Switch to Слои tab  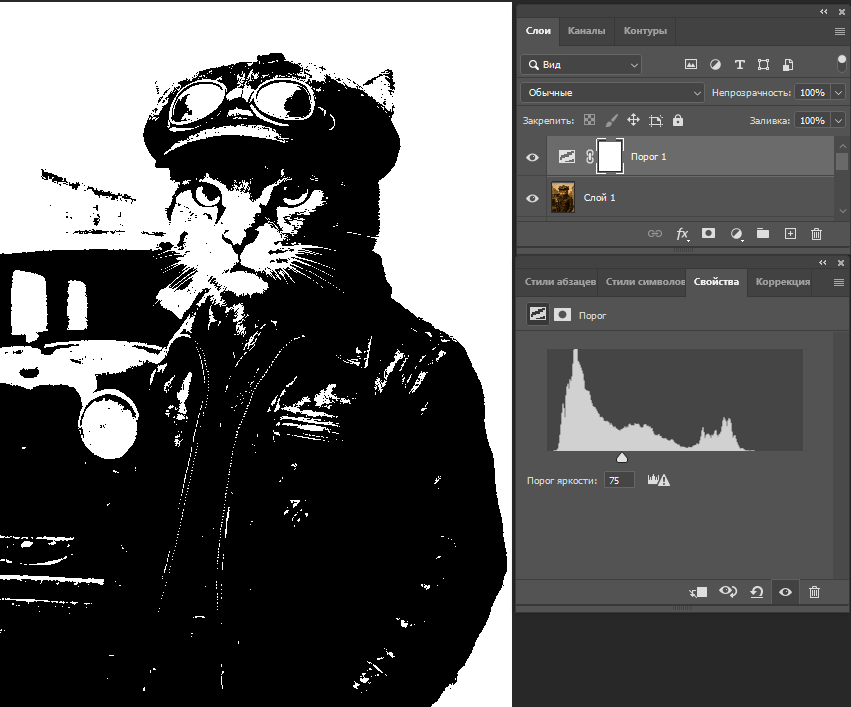(538, 31)
